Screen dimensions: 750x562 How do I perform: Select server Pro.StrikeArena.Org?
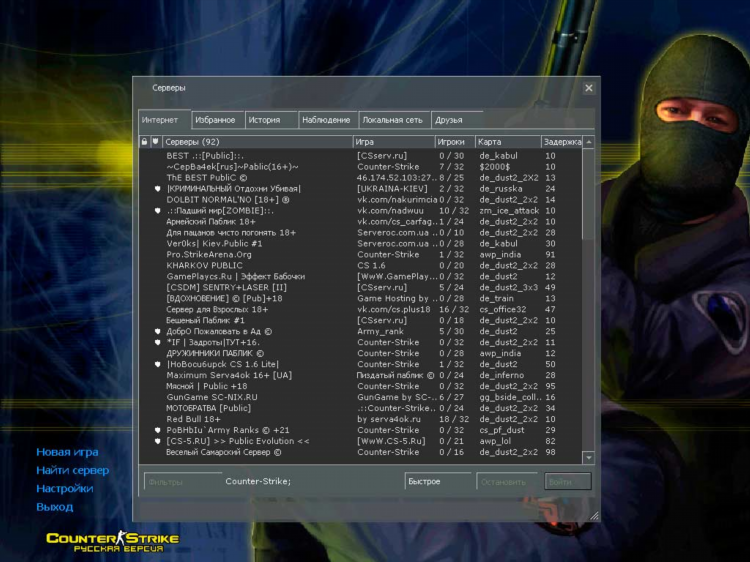click(x=361, y=255)
